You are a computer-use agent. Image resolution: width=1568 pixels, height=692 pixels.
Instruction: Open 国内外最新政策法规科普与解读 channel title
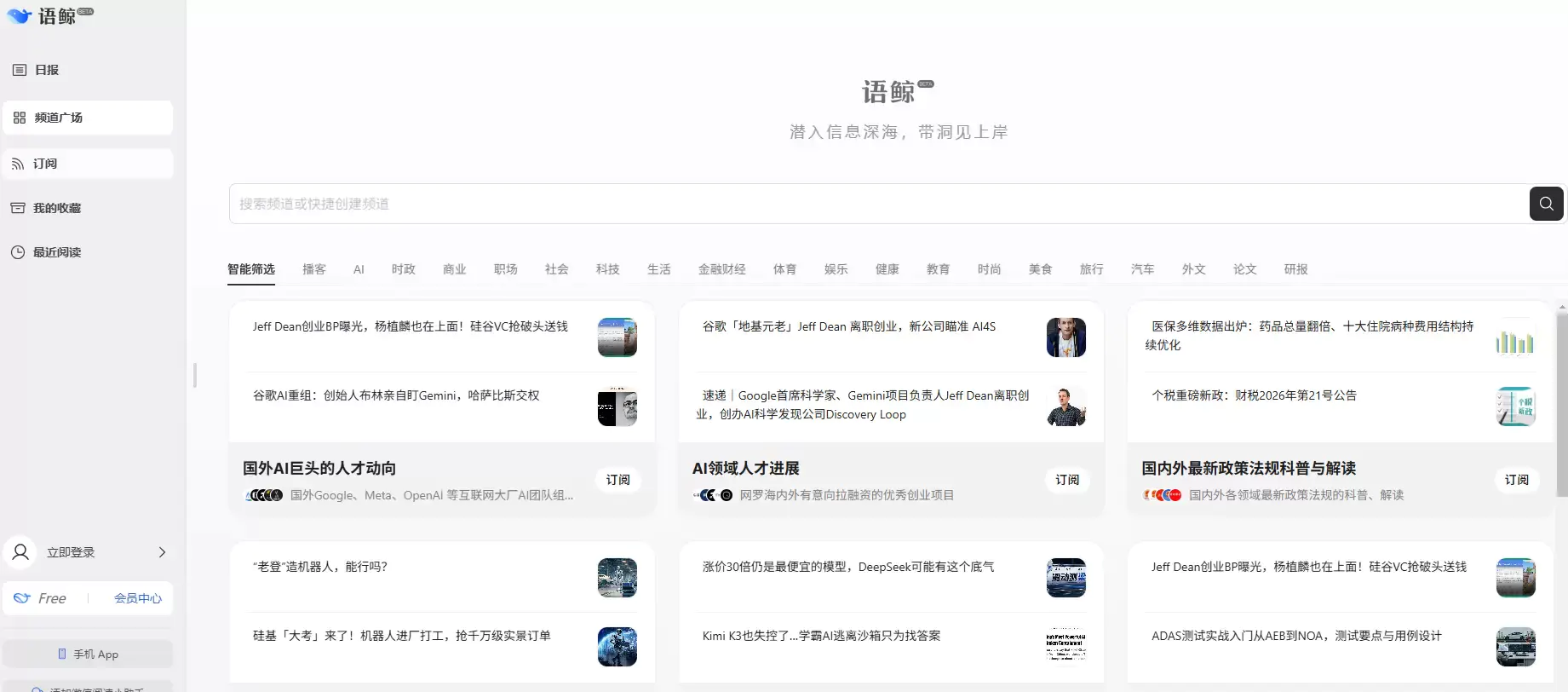coord(1249,468)
